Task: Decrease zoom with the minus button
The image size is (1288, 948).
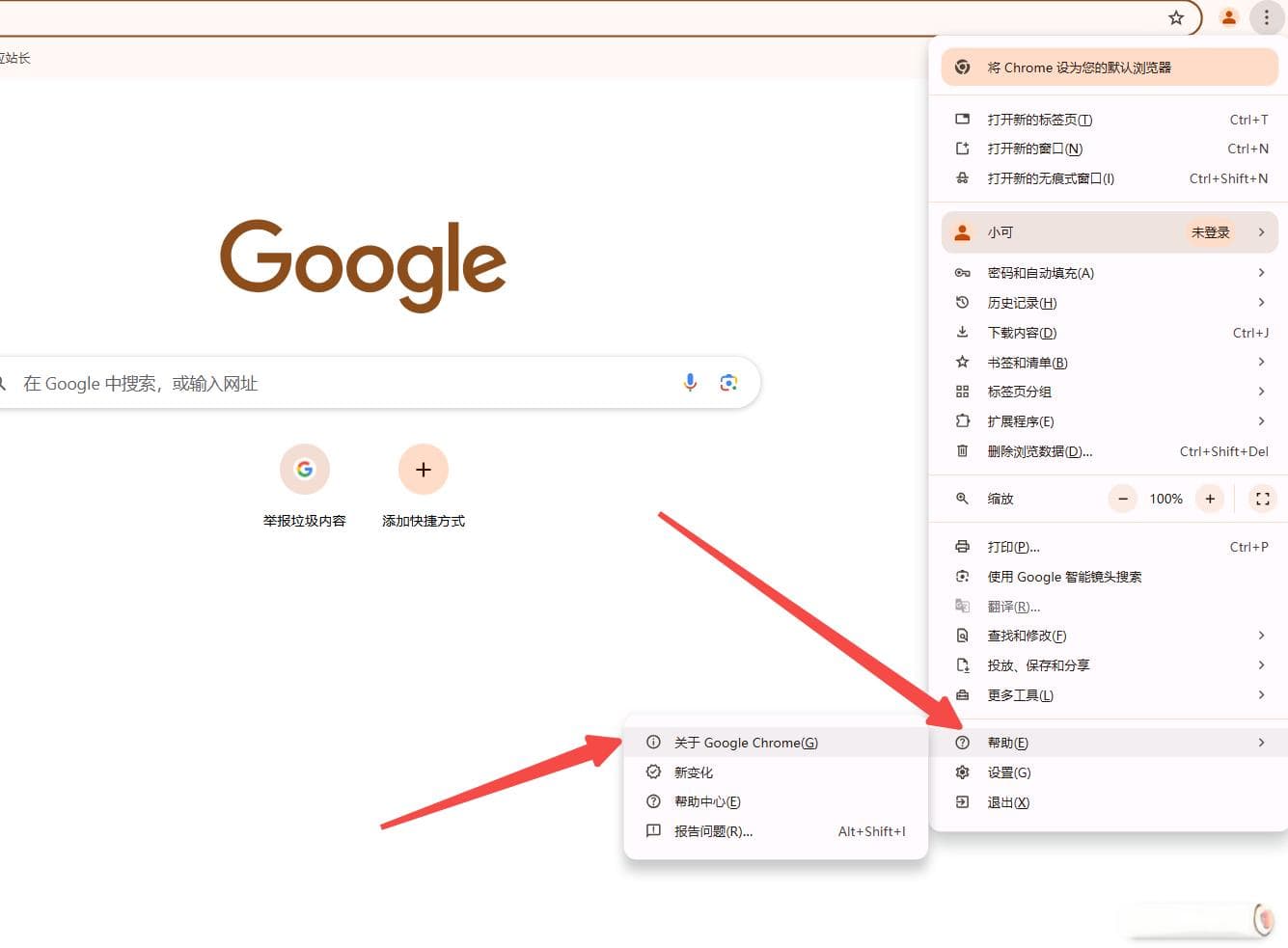Action: [x=1122, y=499]
